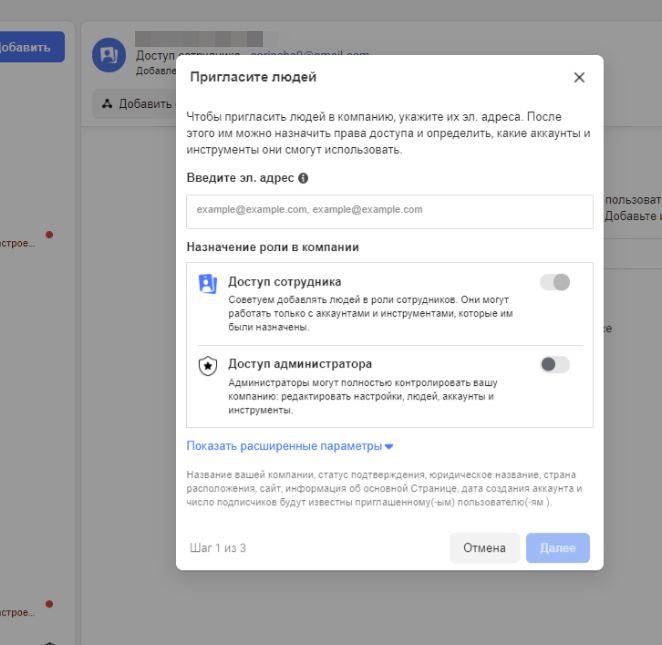Click the upper red status dot in sidebar
This screenshot has width=662, height=645.
tap(49, 235)
